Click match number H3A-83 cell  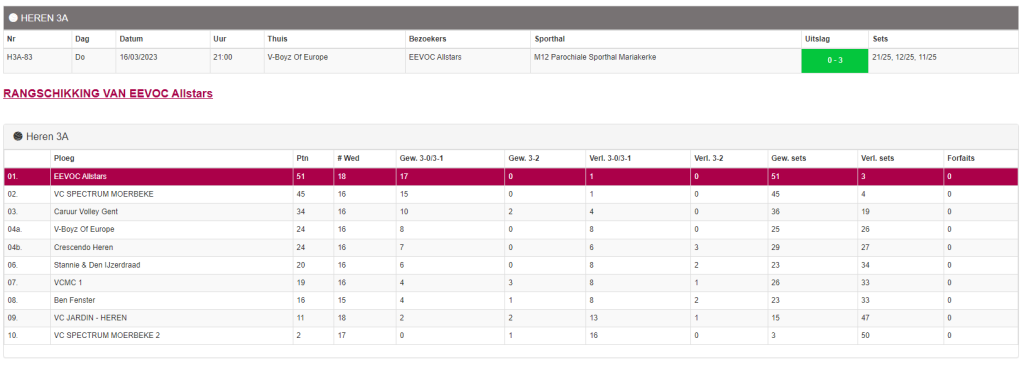pyautogui.click(x=20, y=57)
